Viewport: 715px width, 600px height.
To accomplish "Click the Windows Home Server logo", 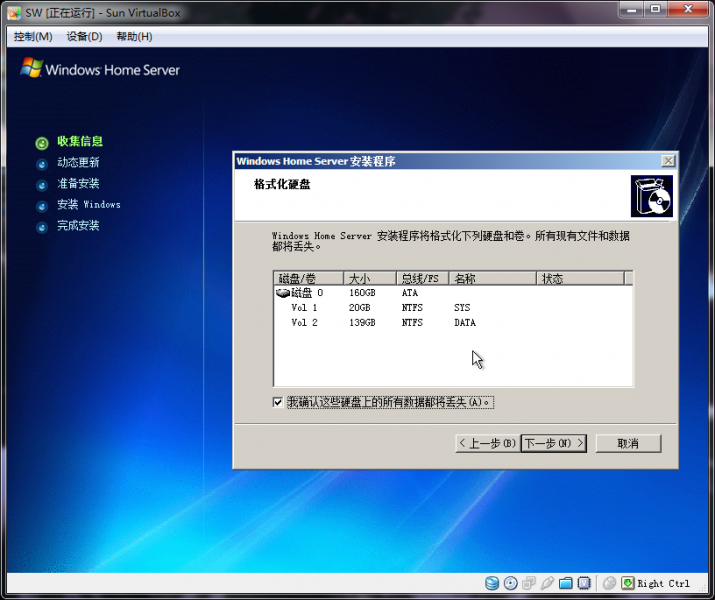I will 100,68.
